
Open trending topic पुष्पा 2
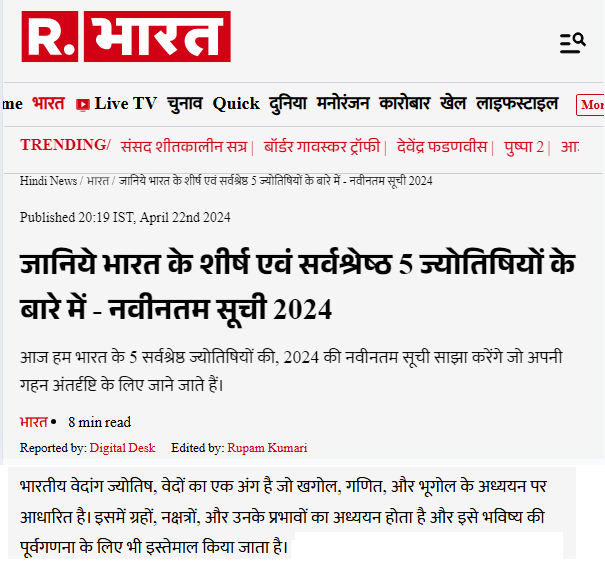point(524,147)
